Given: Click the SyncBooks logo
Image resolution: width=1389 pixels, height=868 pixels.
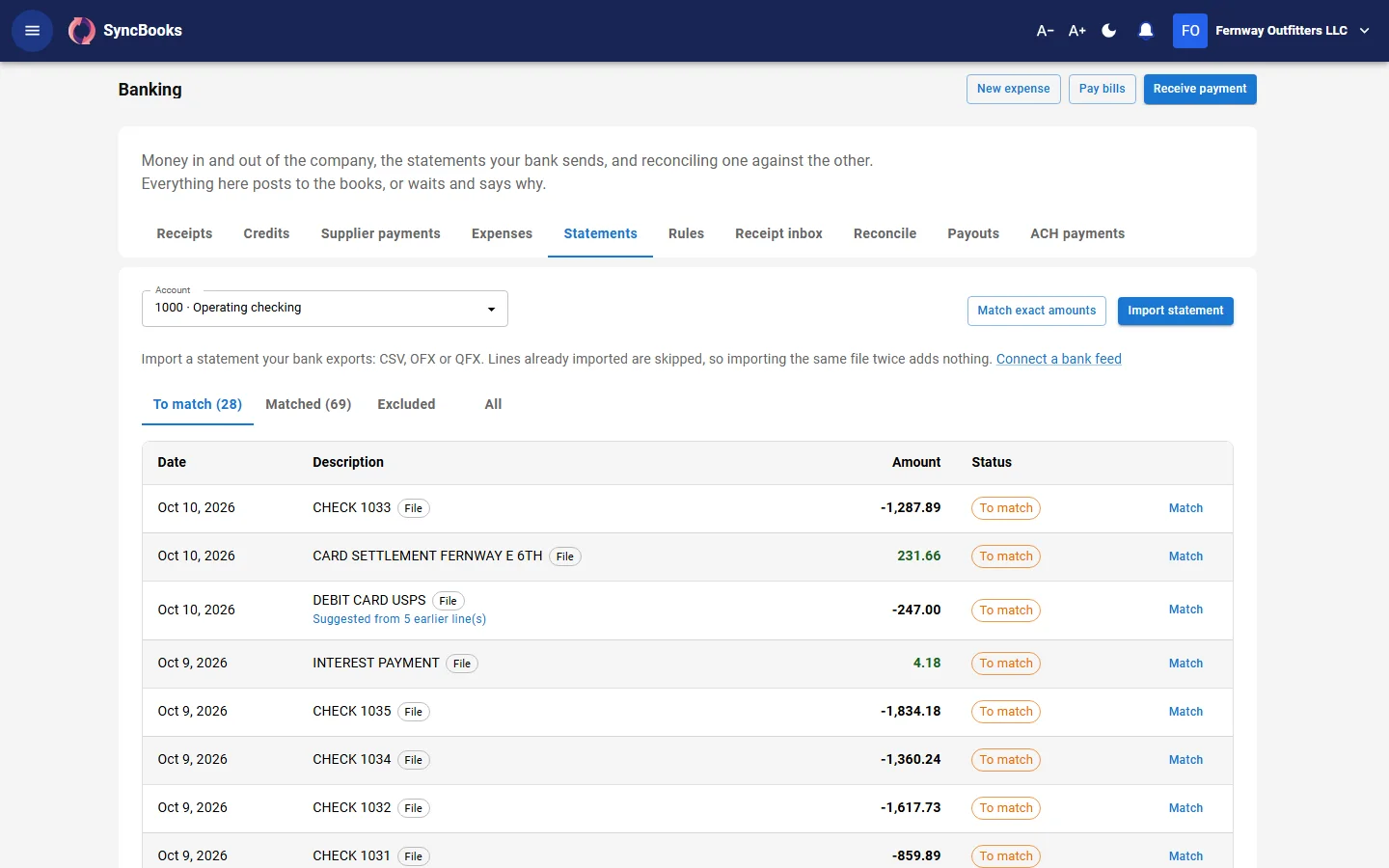Looking at the screenshot, I should coord(125,31).
